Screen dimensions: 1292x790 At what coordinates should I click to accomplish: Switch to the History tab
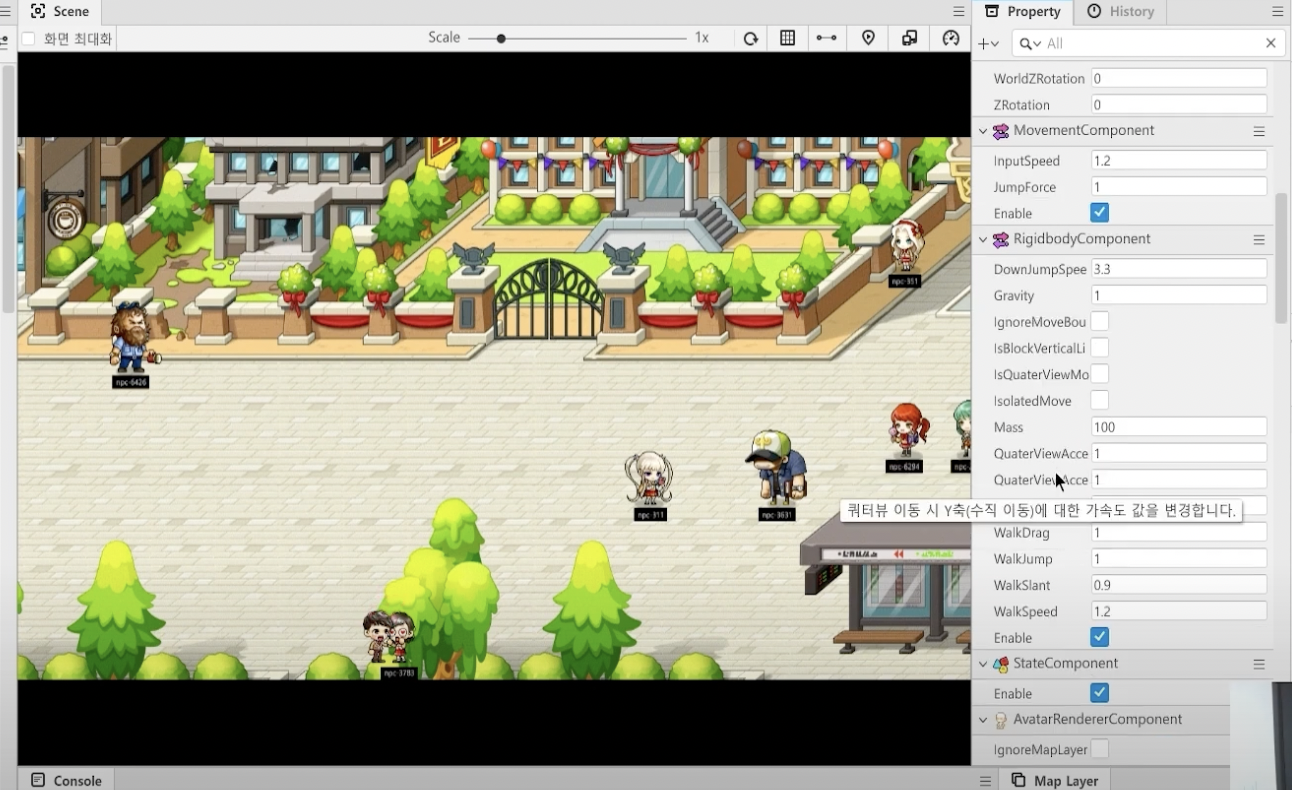[1121, 12]
